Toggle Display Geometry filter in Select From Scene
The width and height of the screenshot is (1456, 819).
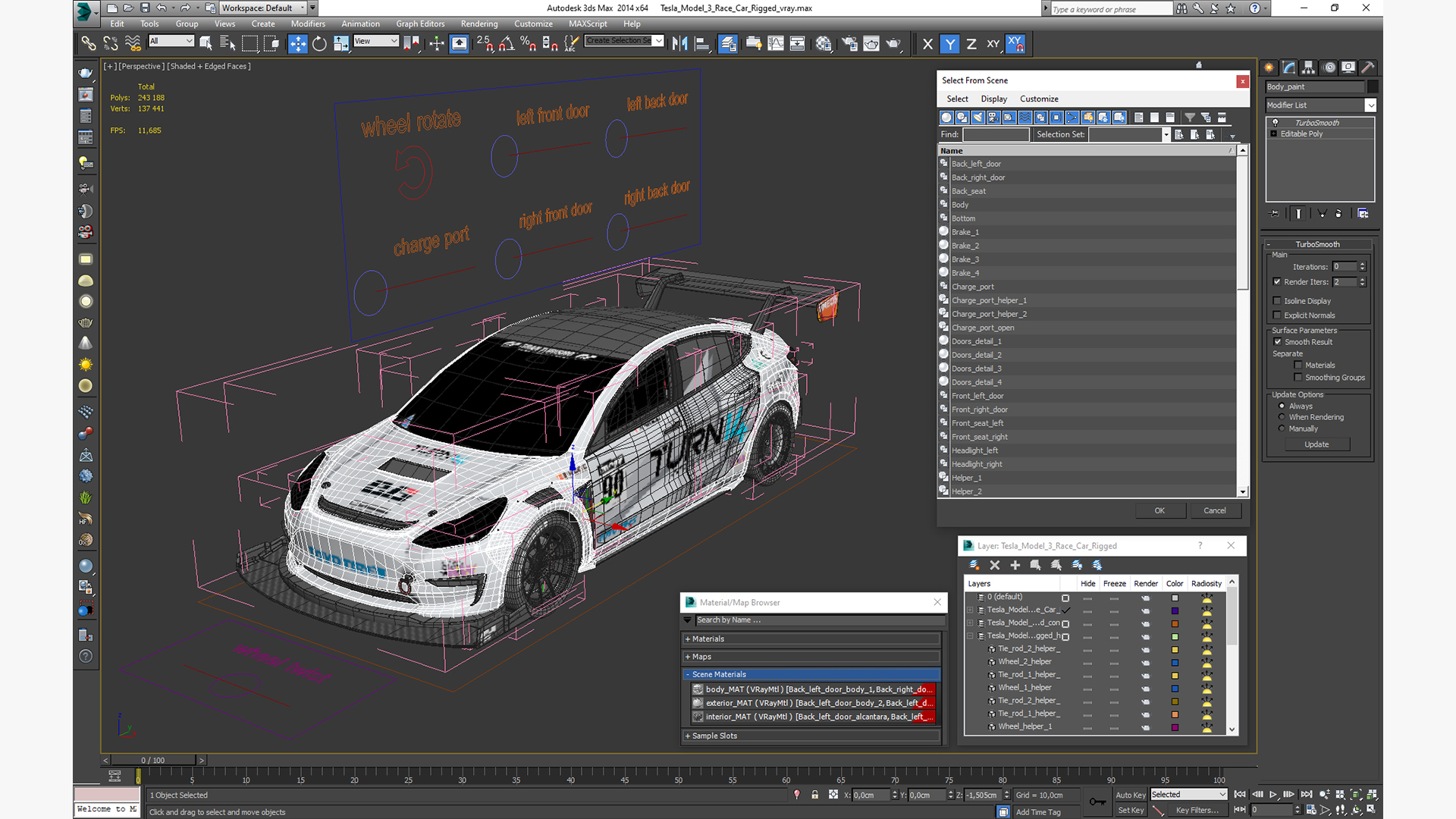[946, 118]
